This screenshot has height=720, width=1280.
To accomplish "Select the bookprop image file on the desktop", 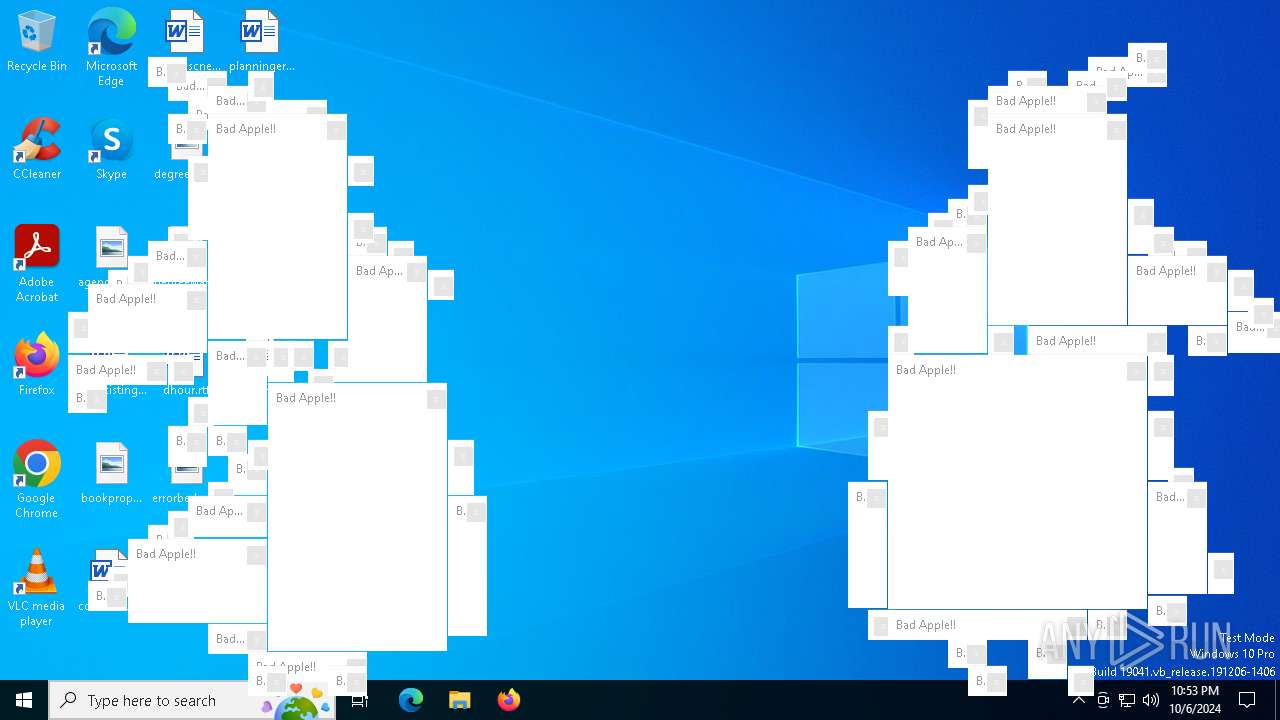I will coord(111,474).
